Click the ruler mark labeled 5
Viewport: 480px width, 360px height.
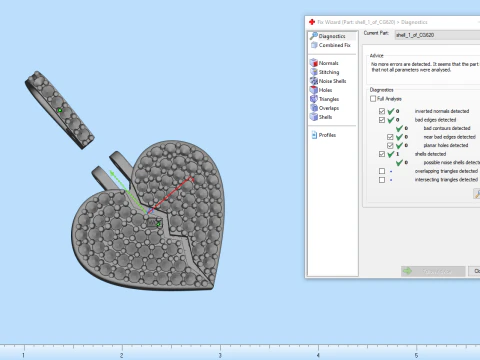pyautogui.click(x=416, y=355)
